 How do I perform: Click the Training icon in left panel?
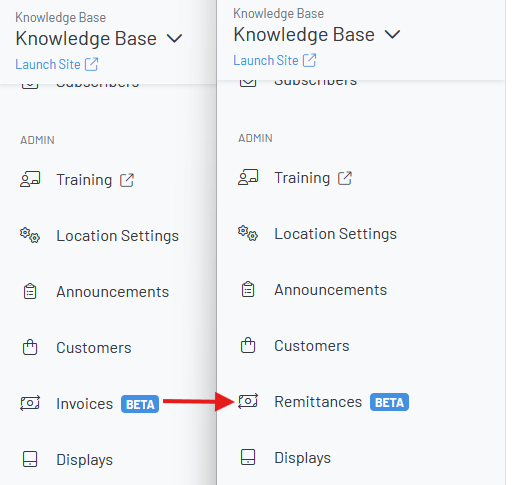tap(30, 179)
